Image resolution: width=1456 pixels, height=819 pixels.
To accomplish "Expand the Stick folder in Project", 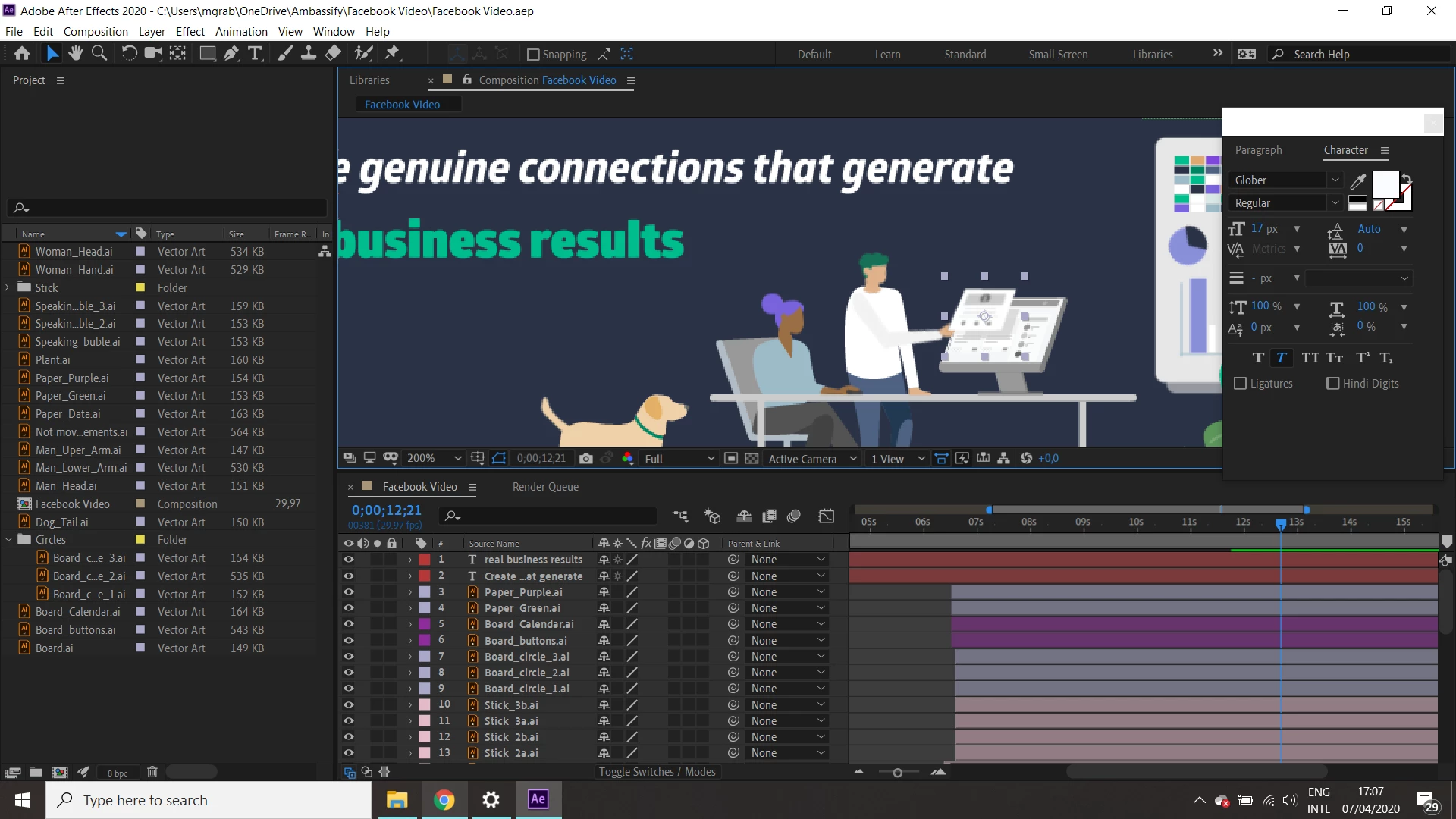I will (8, 287).
